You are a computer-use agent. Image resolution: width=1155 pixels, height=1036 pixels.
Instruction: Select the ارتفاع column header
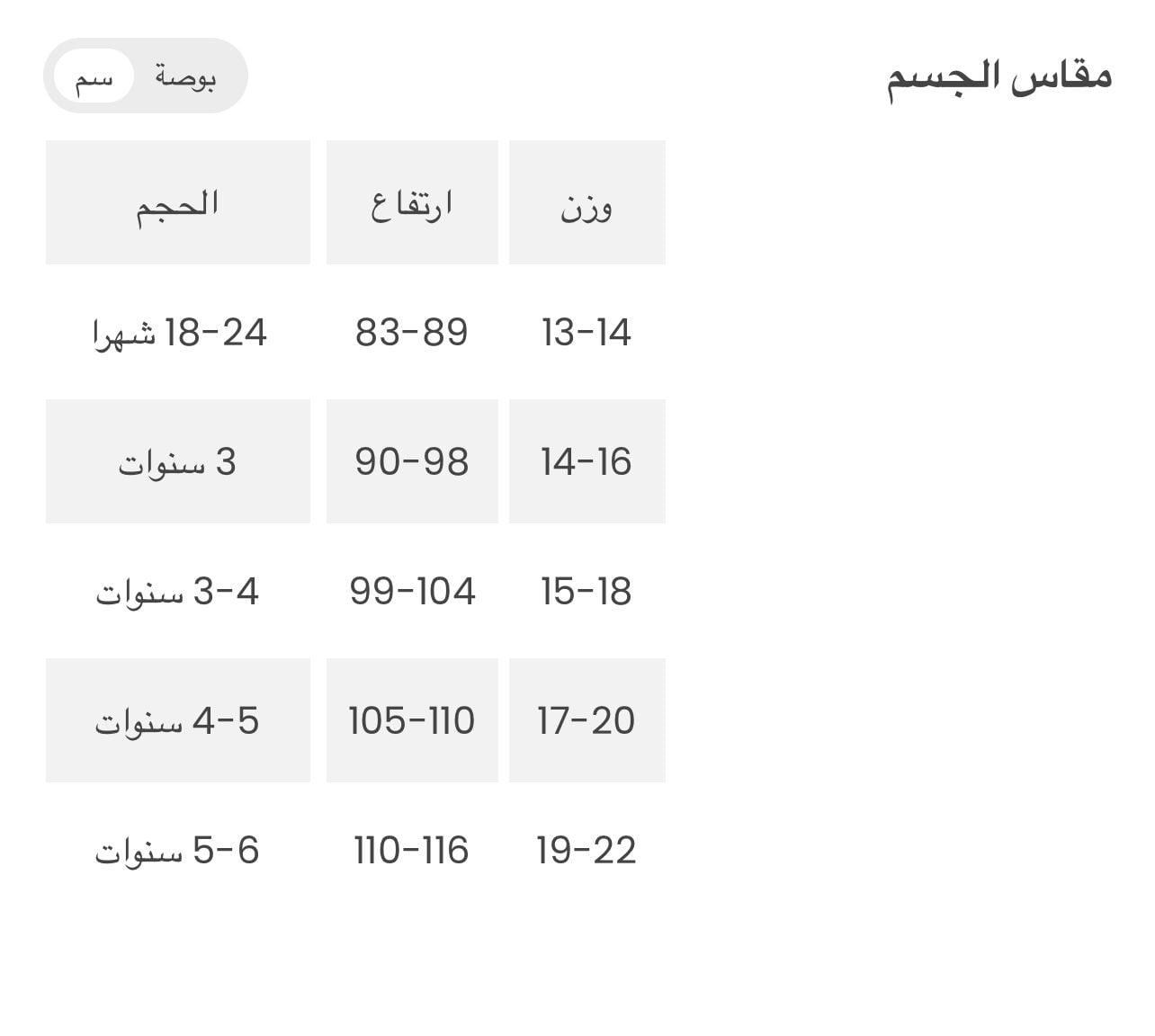coord(412,203)
